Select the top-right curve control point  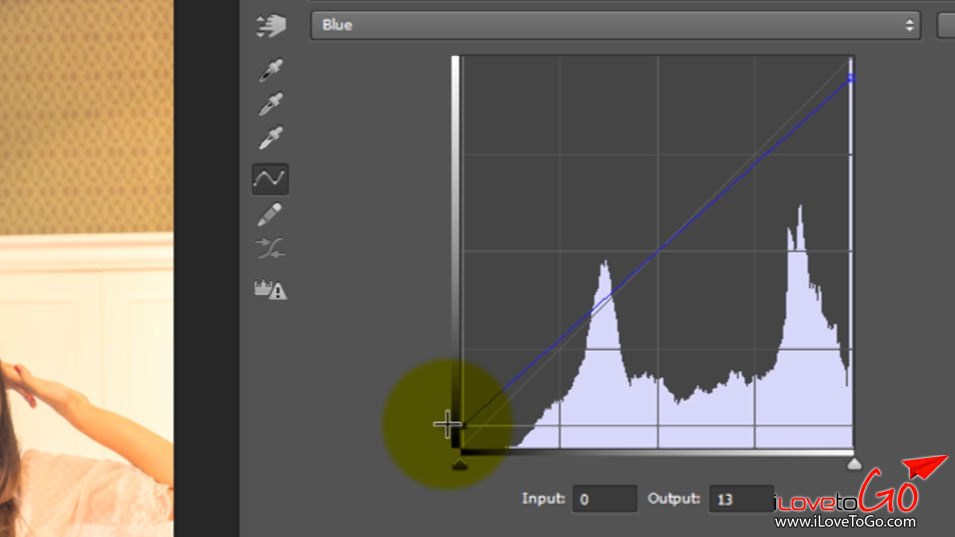851,78
